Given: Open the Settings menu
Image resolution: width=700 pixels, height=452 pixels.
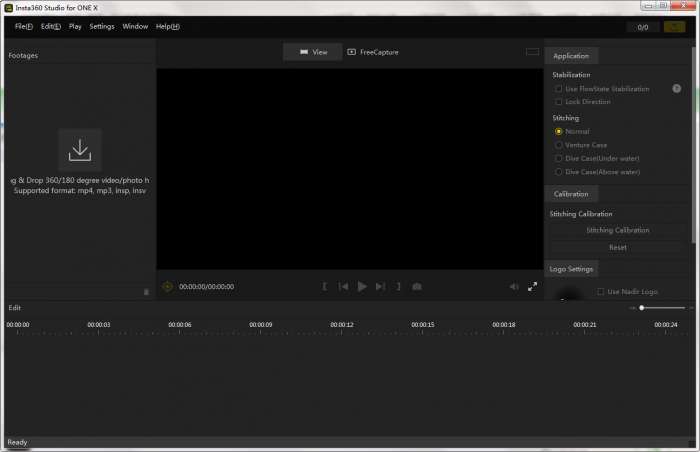Looking at the screenshot, I should (102, 26).
